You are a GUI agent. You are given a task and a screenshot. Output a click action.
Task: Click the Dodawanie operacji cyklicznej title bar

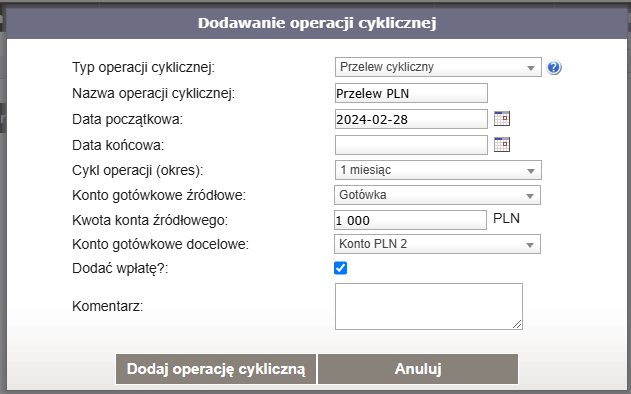pyautogui.click(x=317, y=23)
